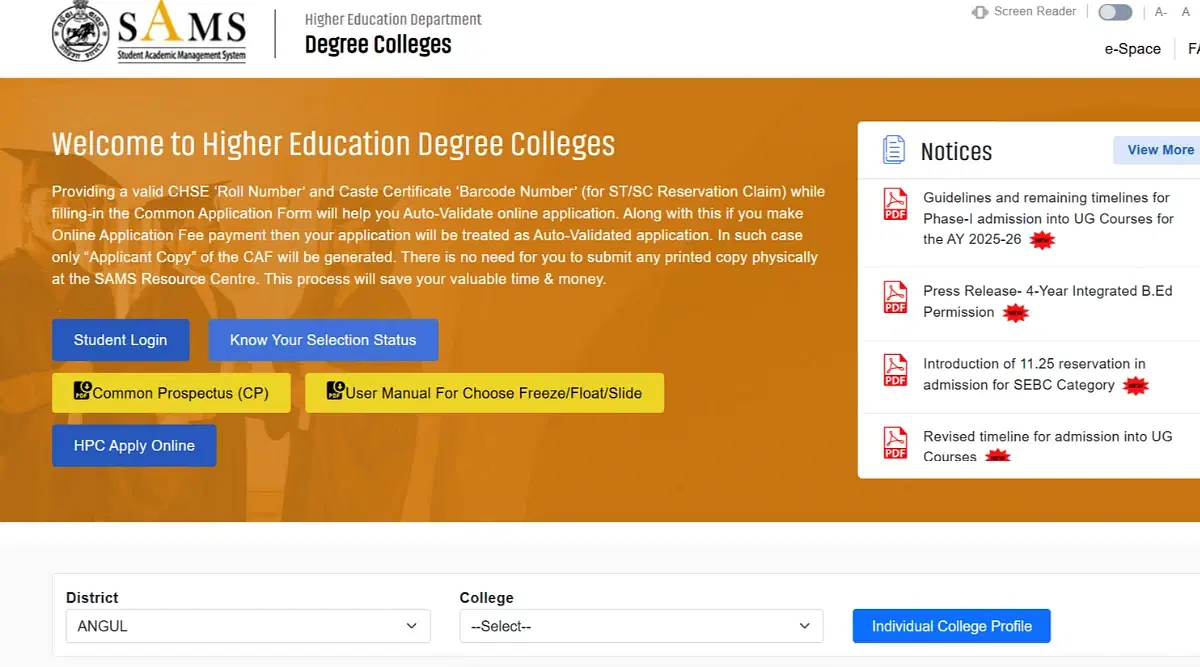Expand the District dropdown showing ANGUL
The image size is (1200, 667).
pyautogui.click(x=248, y=626)
